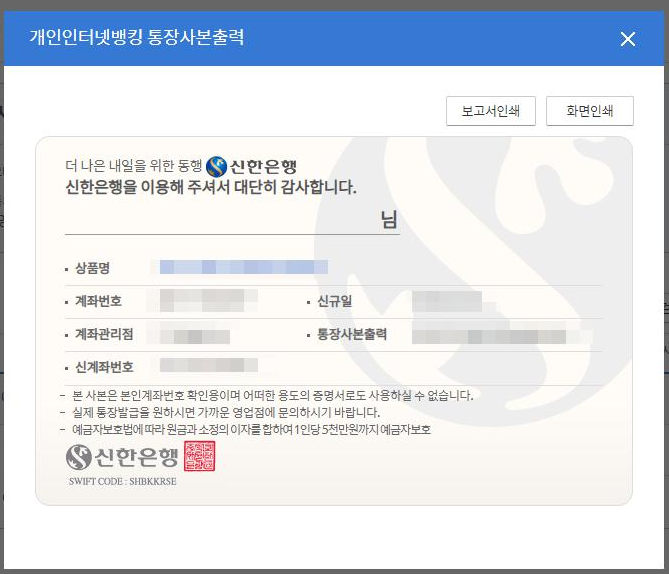The width and height of the screenshot is (669, 574).
Task: Click the SWIFT CODE : SHBKKRSE text
Action: (122, 481)
